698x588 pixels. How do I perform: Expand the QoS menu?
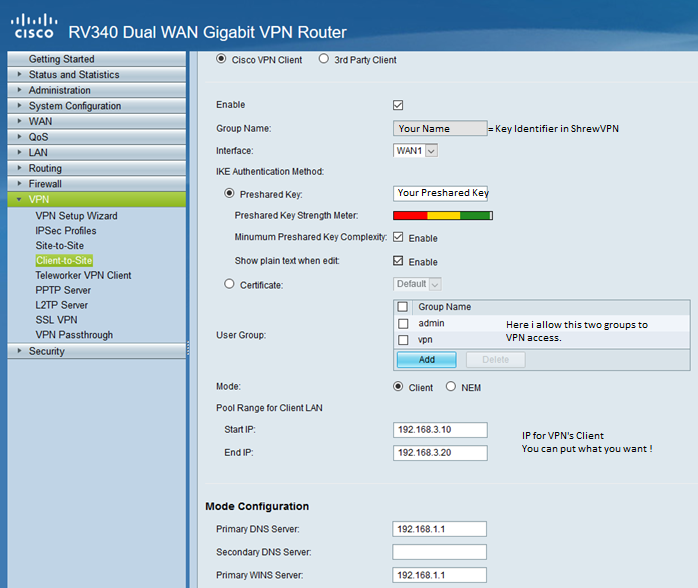(x=97, y=137)
